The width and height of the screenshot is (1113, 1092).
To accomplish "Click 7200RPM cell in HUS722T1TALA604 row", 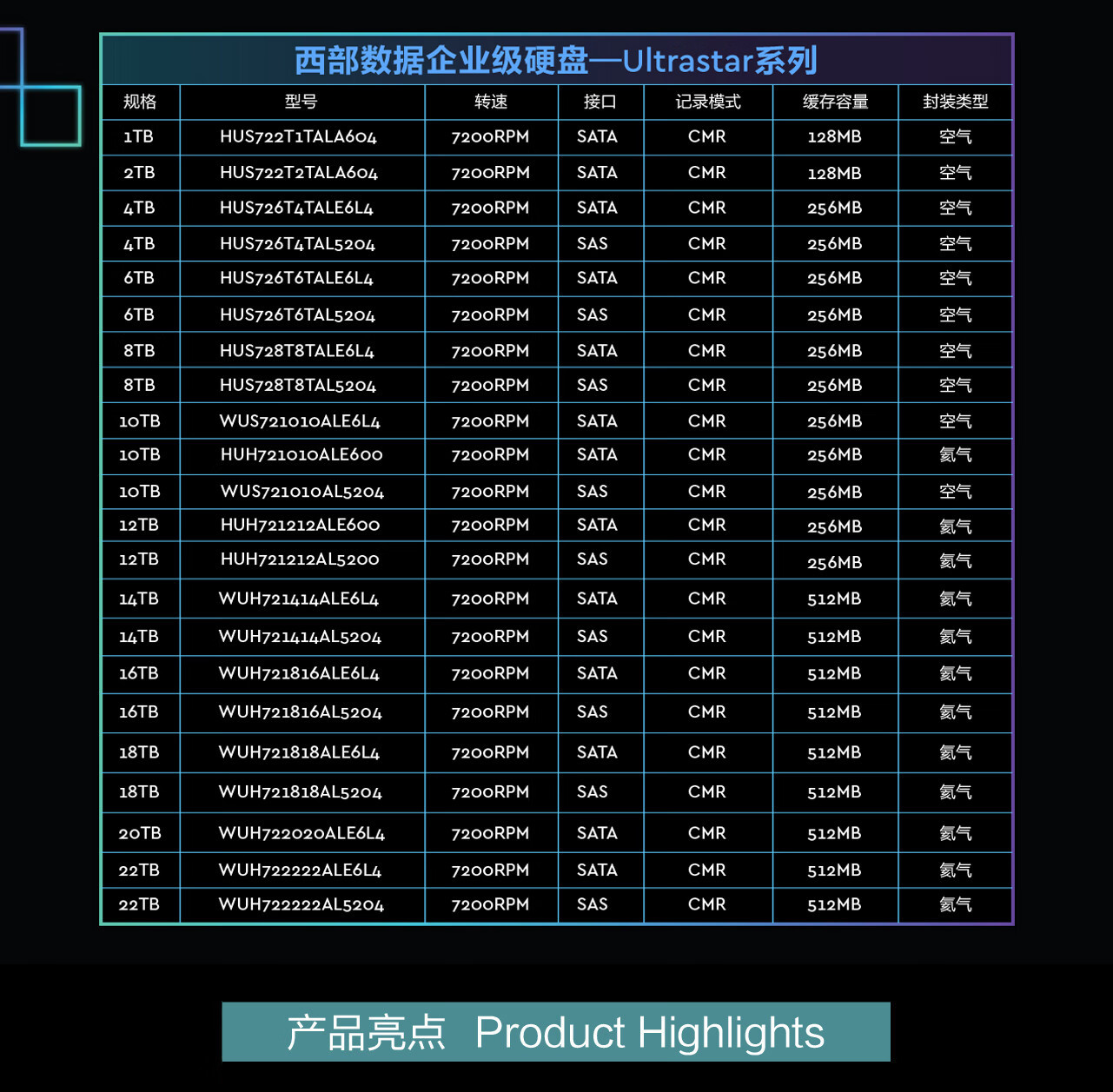I will pyautogui.click(x=490, y=136).
